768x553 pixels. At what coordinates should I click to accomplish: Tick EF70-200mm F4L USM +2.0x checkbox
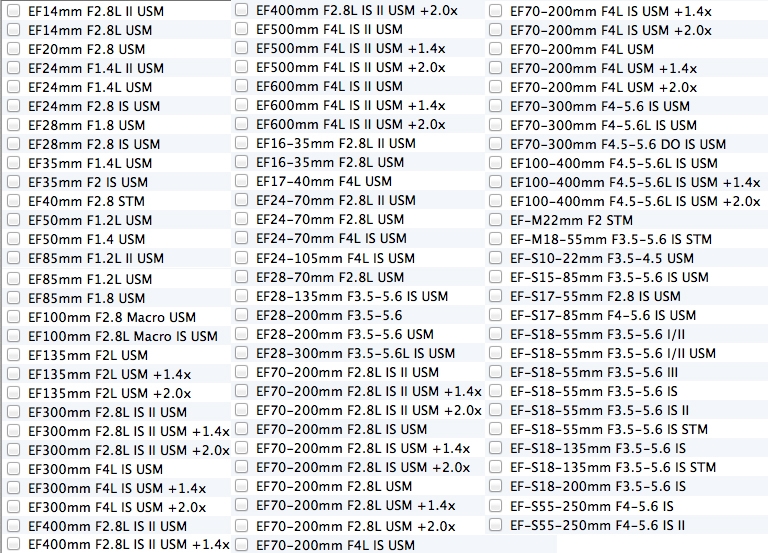coord(496,87)
